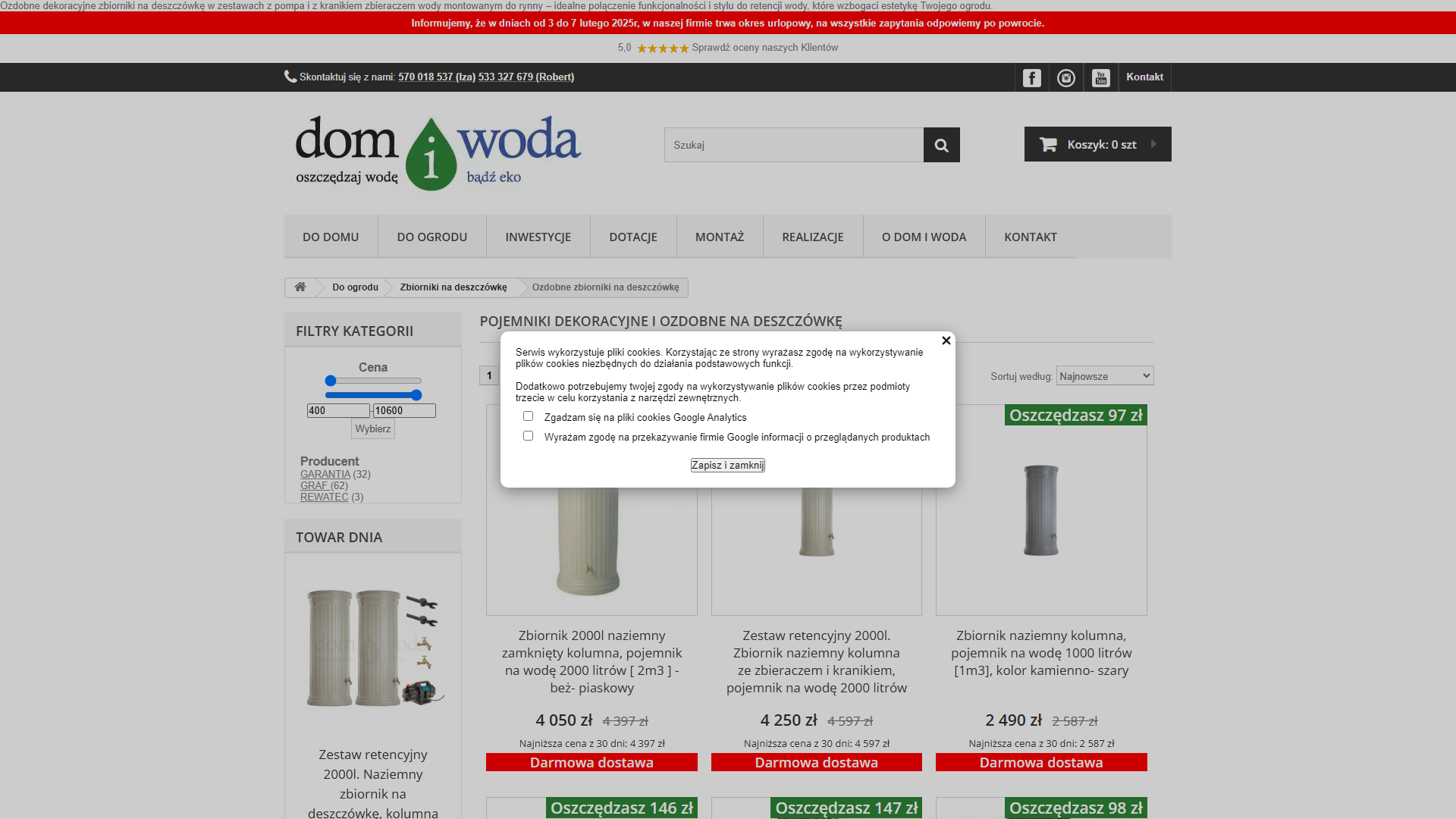1456x819 pixels.
Task: Enable Google Analytics cookies checkbox
Action: (528, 416)
